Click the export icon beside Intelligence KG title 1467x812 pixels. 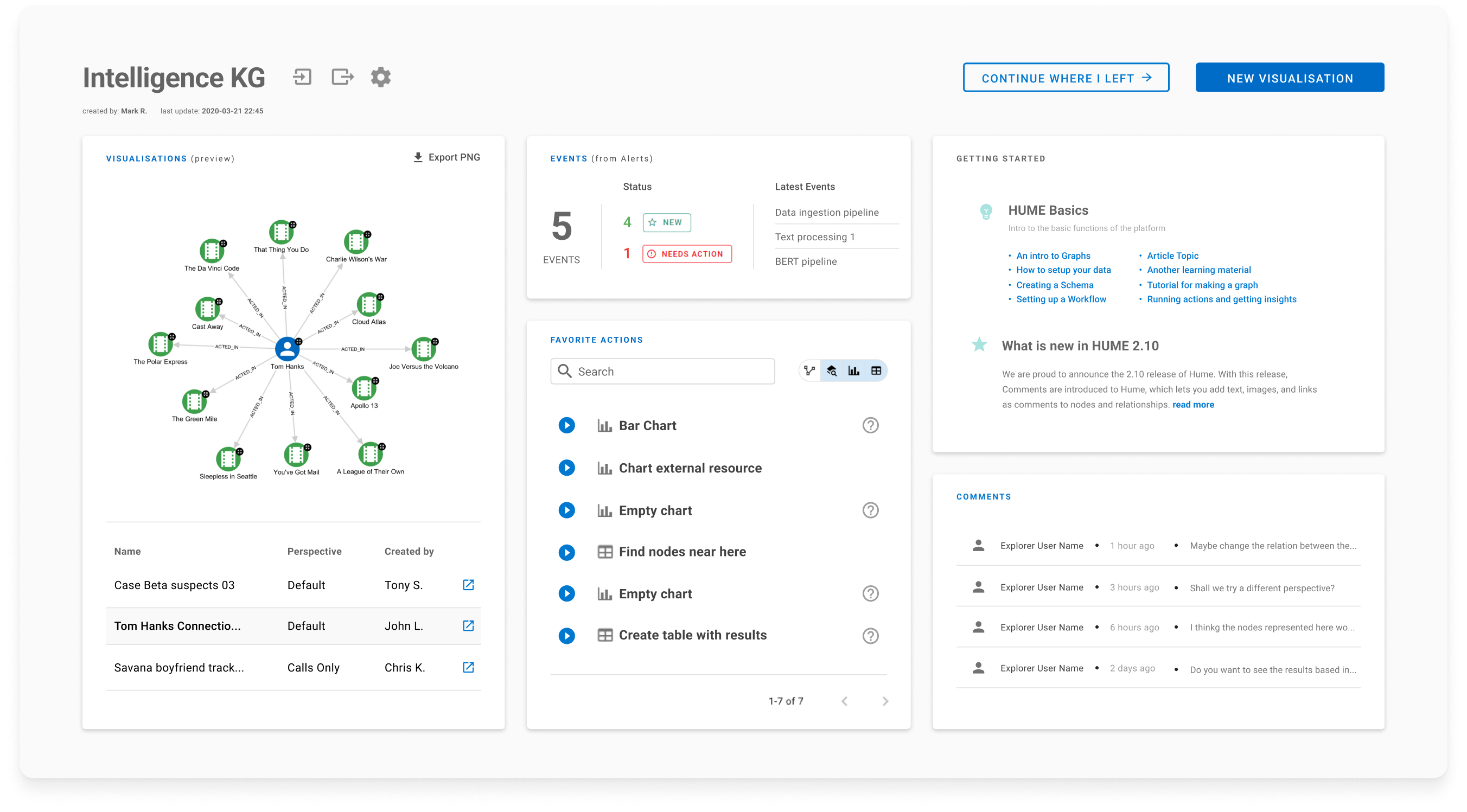(342, 77)
